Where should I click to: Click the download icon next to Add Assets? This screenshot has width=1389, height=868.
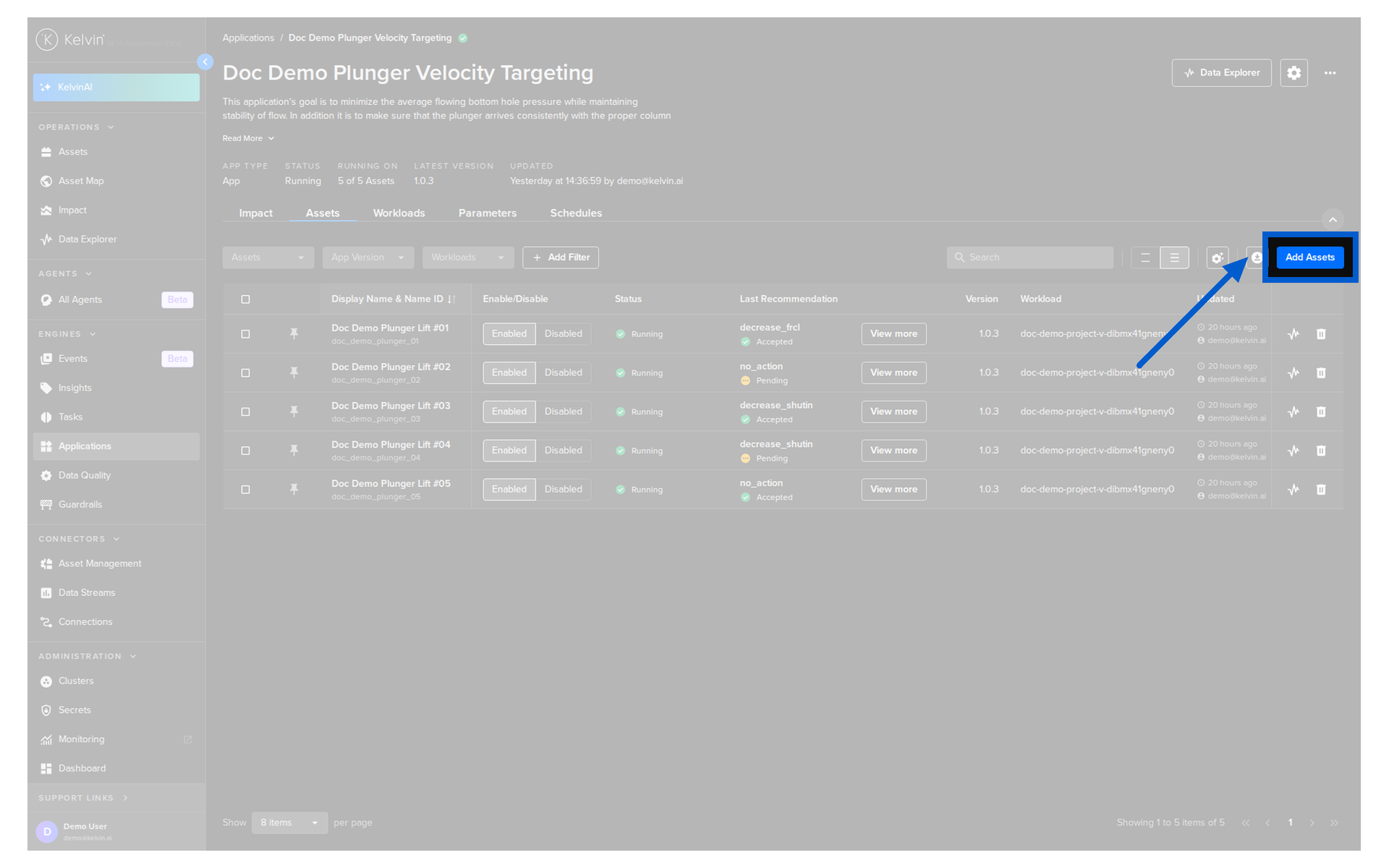point(1257,258)
